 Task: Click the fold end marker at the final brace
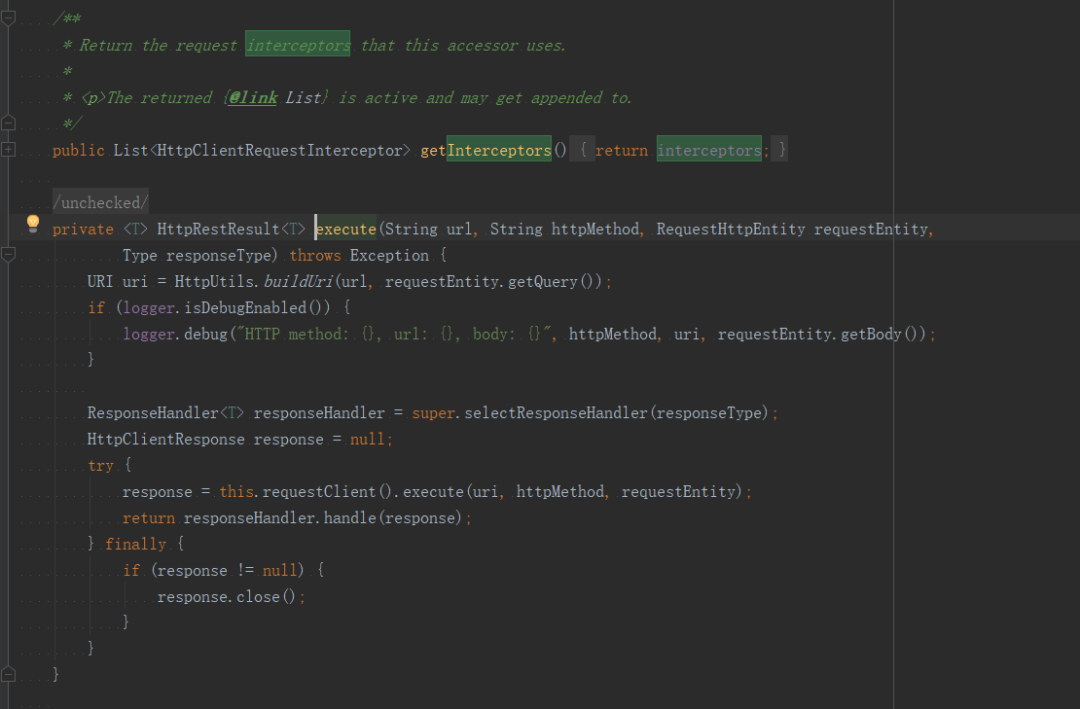[8, 674]
